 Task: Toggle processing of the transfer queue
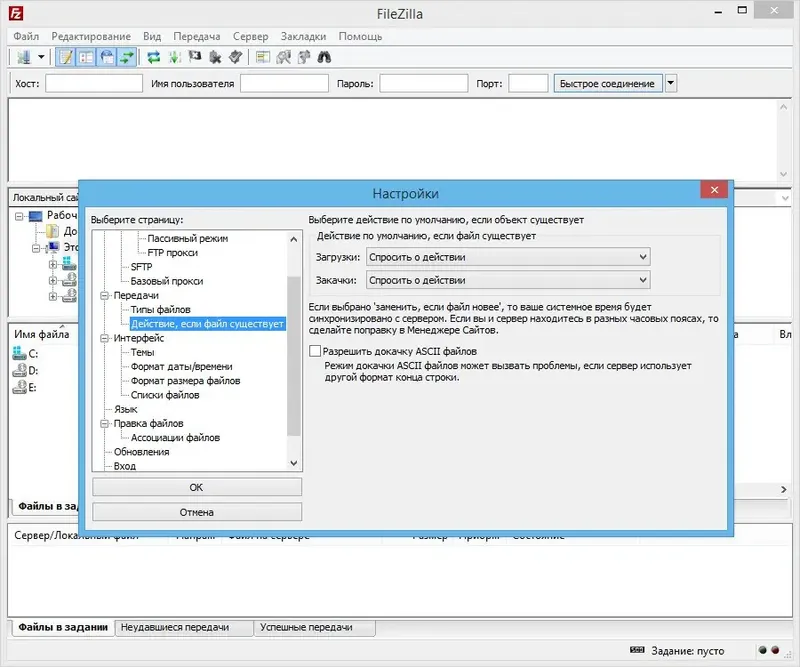pos(172,57)
